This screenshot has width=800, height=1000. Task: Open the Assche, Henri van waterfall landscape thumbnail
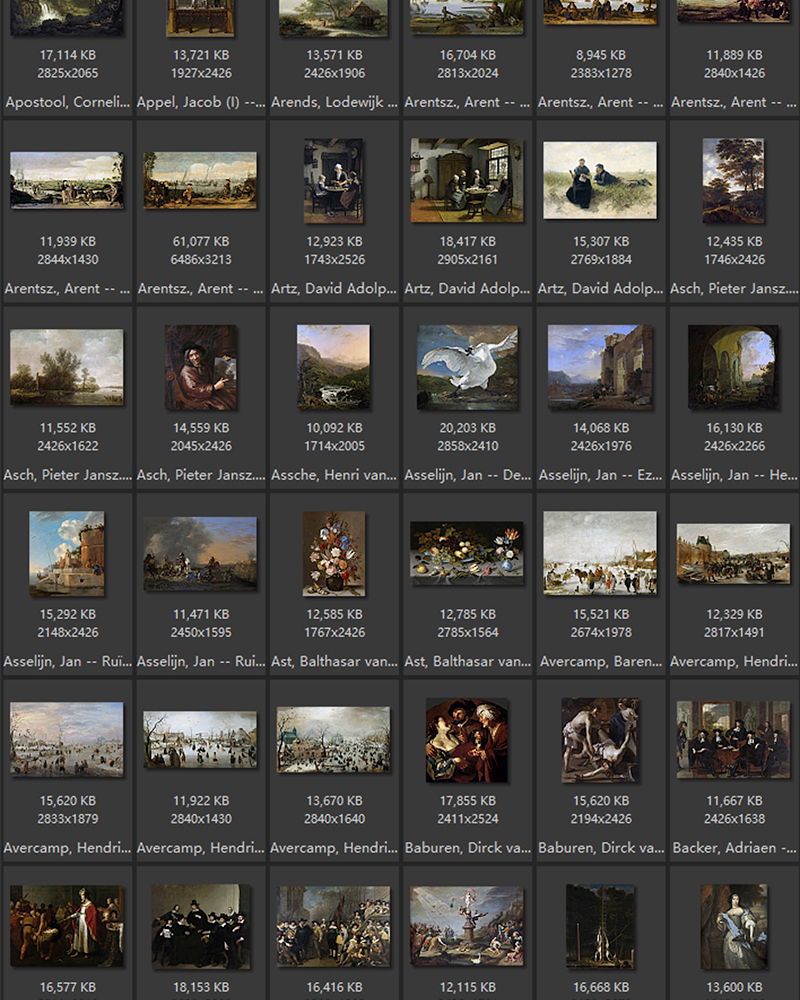coord(333,367)
